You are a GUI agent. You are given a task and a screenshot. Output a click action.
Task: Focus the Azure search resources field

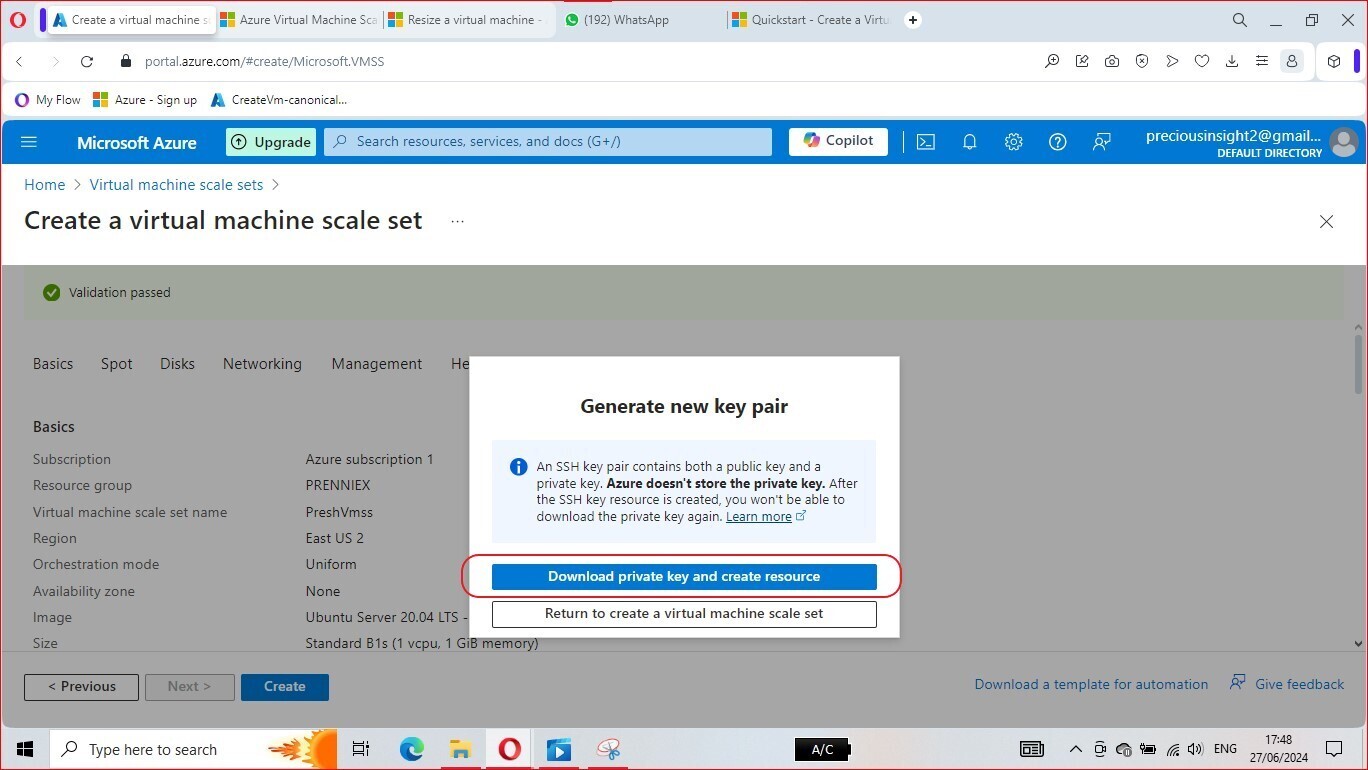pyautogui.click(x=549, y=142)
